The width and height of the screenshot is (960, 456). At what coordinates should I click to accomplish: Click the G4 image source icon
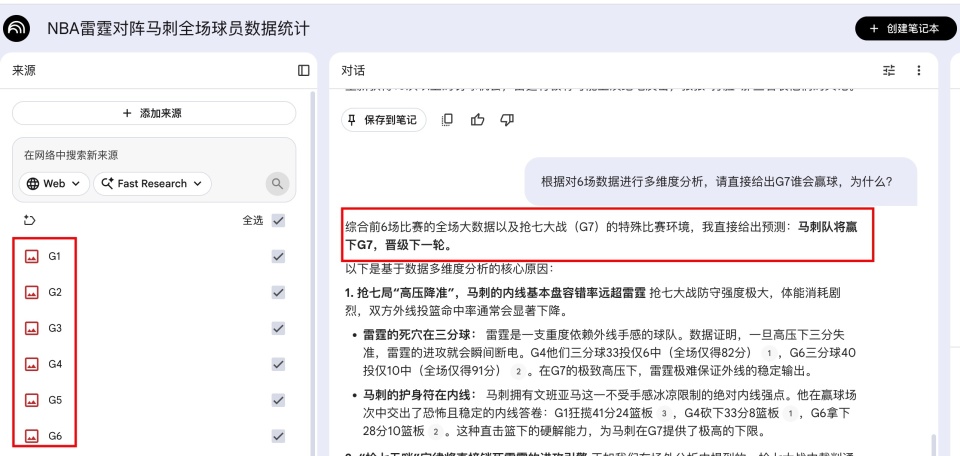31,364
